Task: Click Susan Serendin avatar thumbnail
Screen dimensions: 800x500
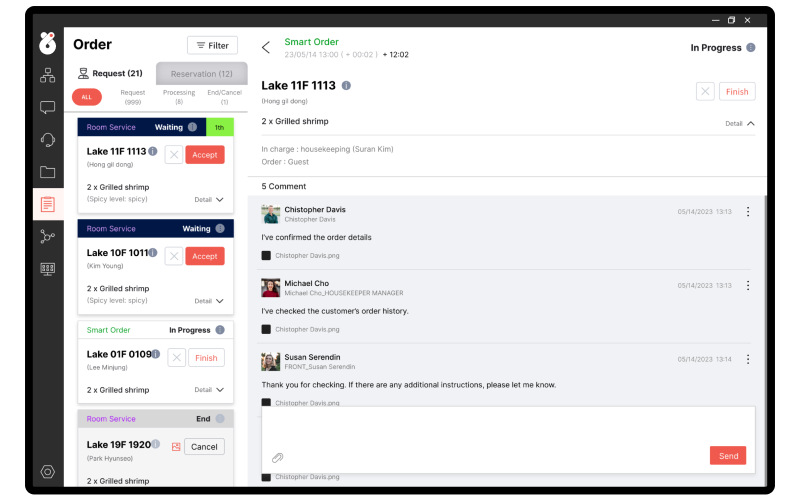Action: [x=270, y=361]
